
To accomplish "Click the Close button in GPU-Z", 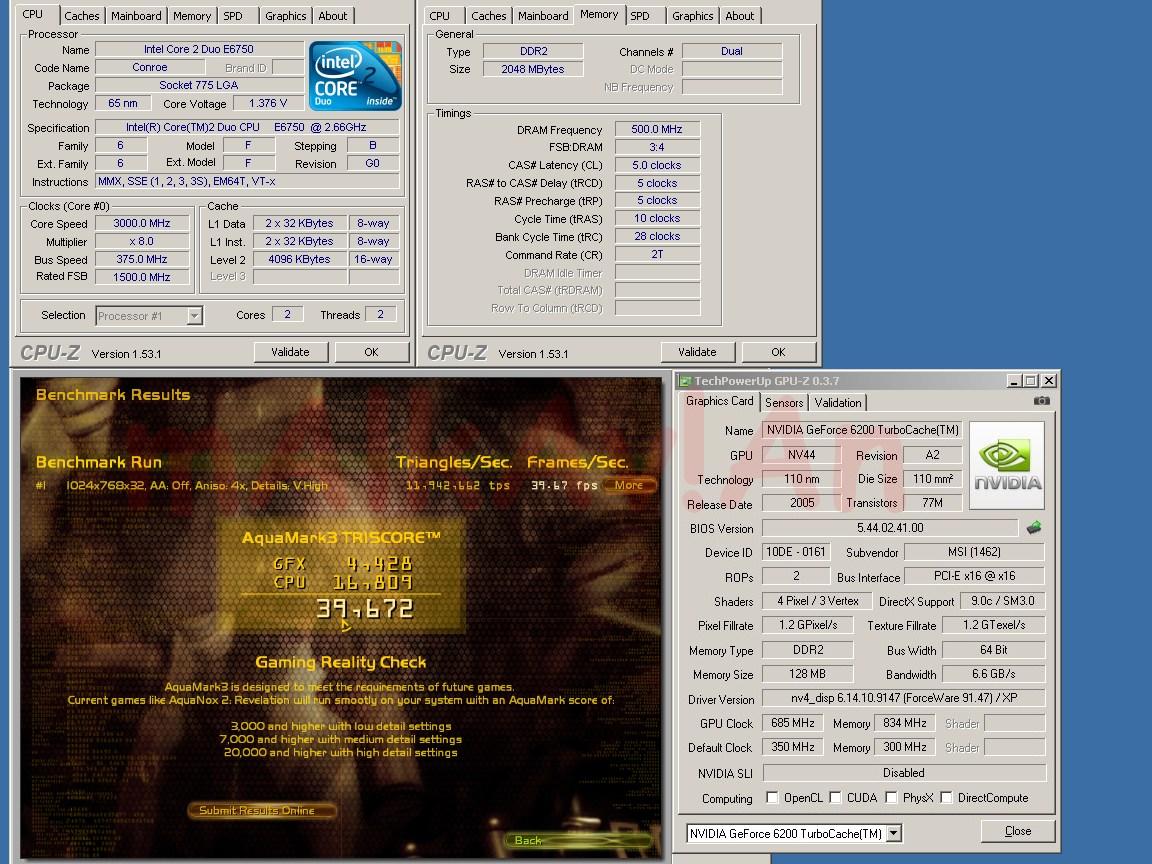I will click(x=1018, y=832).
